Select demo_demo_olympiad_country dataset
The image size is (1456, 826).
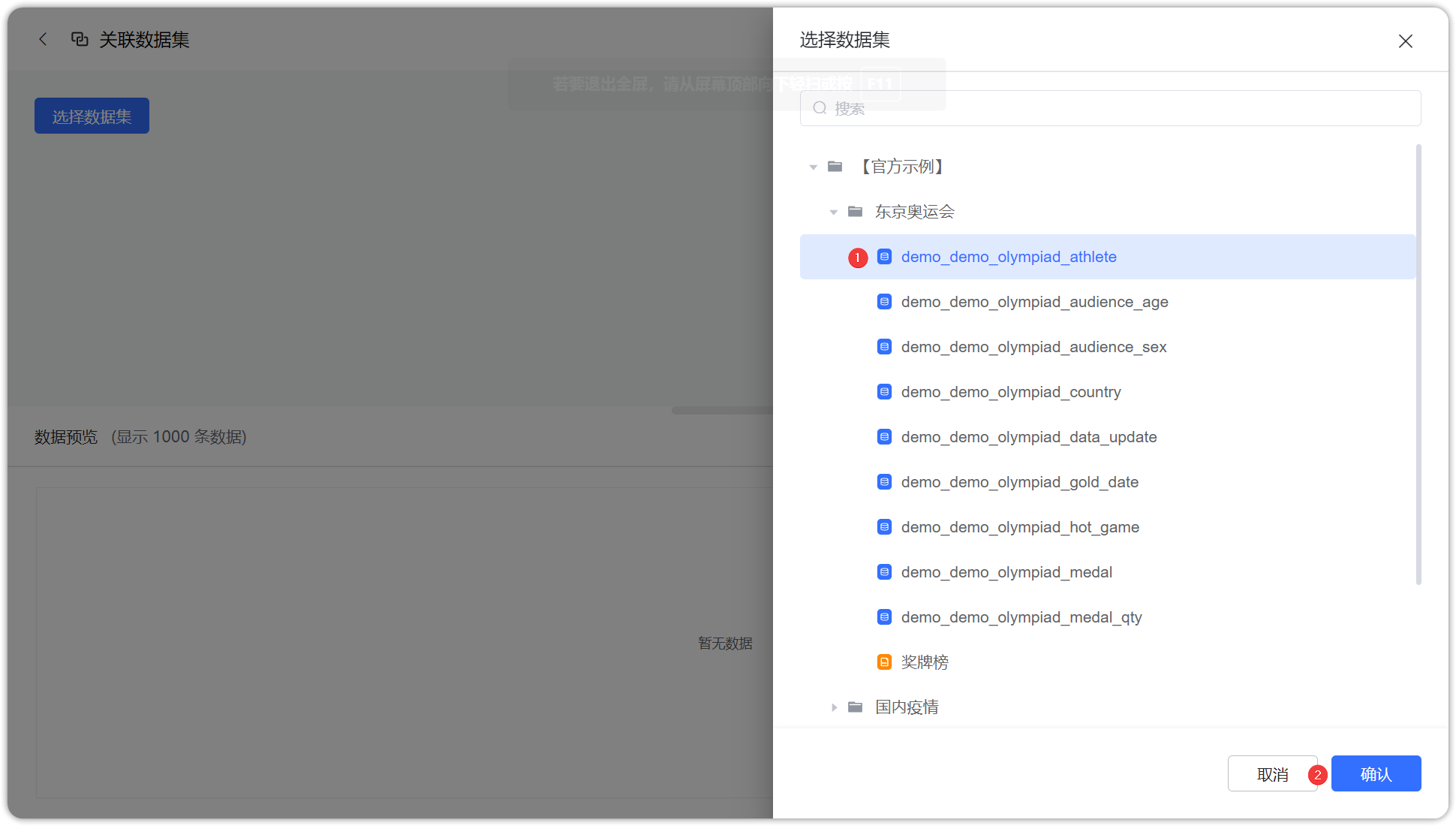point(1108,392)
